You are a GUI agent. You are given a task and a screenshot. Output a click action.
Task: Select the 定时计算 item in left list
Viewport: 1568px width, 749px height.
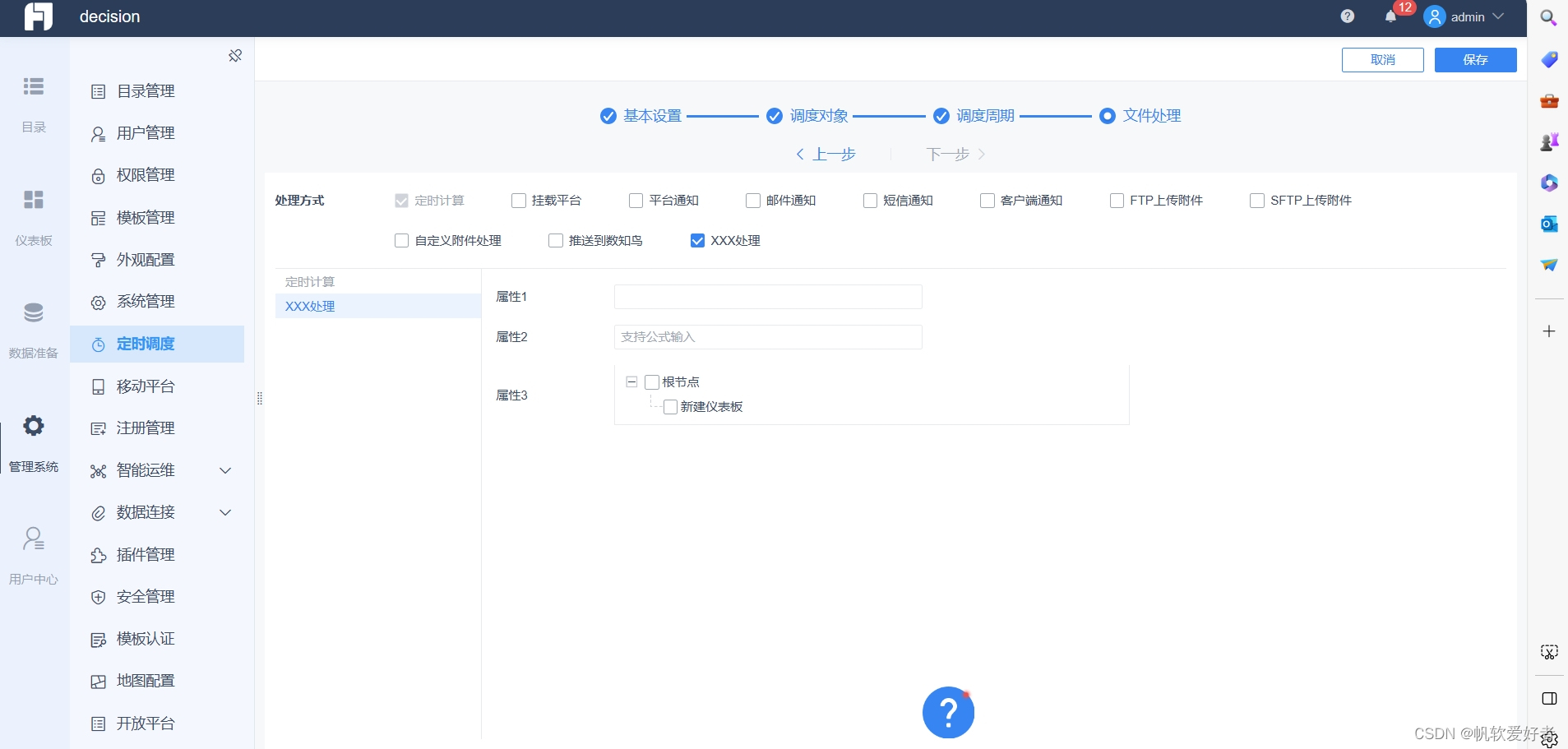(378, 282)
